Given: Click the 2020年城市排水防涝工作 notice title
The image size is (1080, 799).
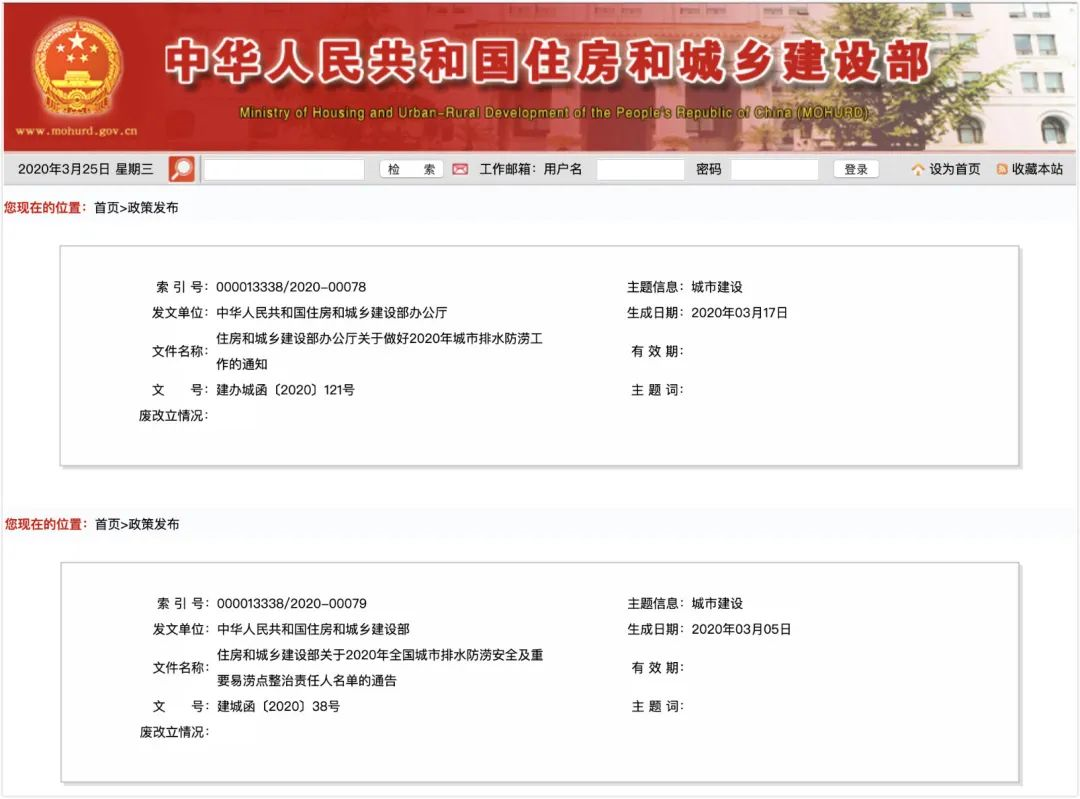Looking at the screenshot, I should coord(380,351).
